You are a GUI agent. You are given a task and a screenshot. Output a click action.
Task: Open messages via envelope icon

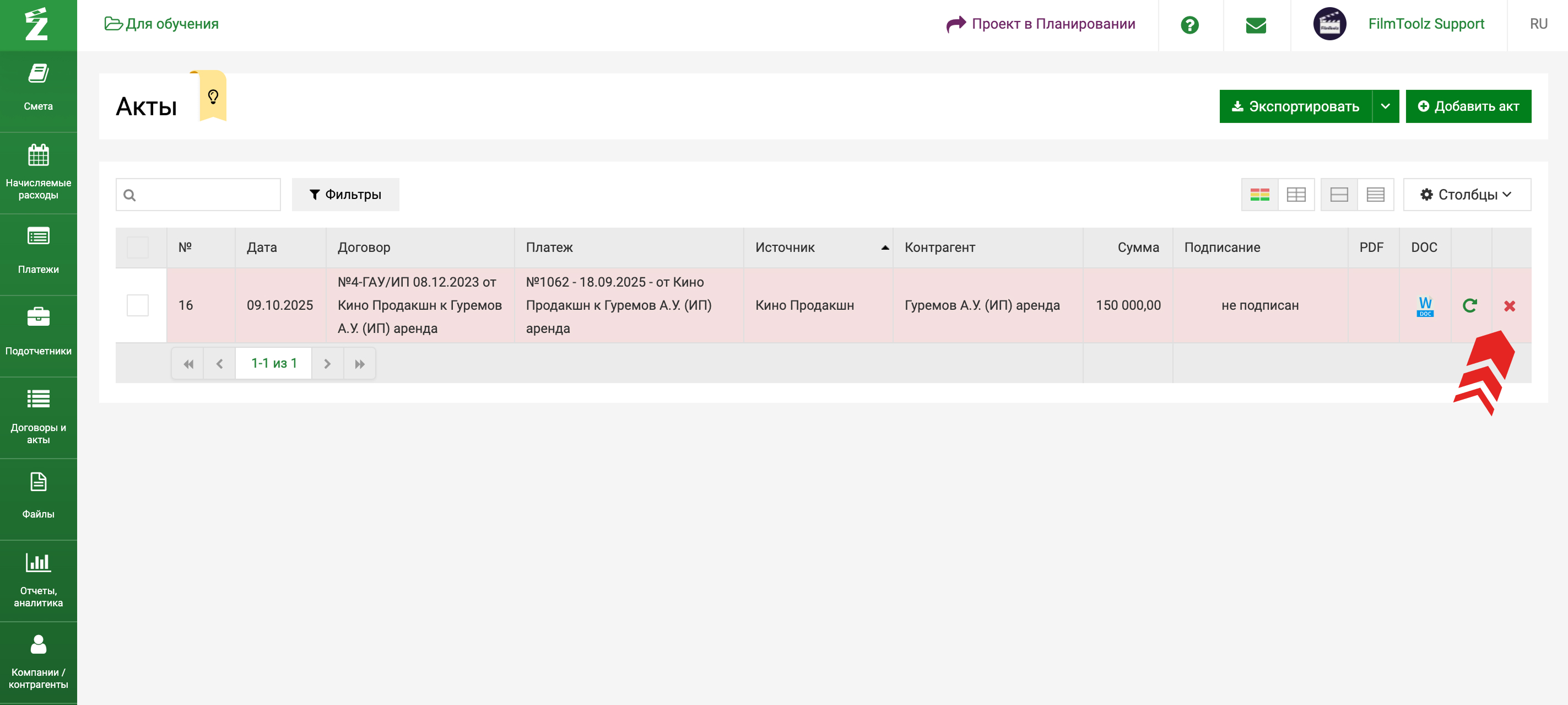click(1255, 25)
